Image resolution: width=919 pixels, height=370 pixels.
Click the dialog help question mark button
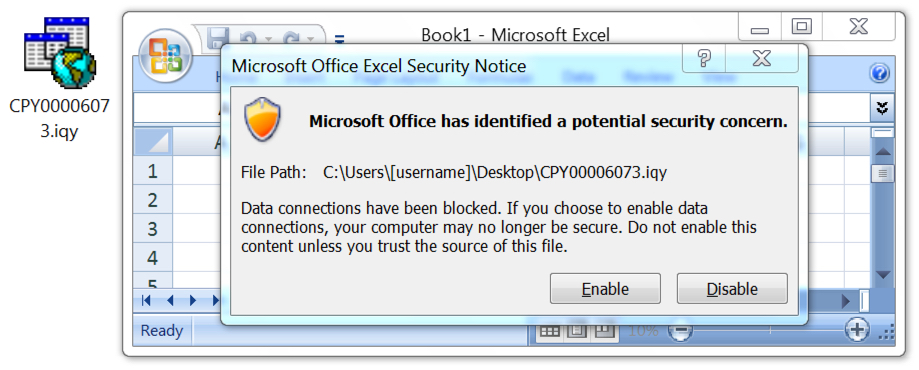[704, 59]
